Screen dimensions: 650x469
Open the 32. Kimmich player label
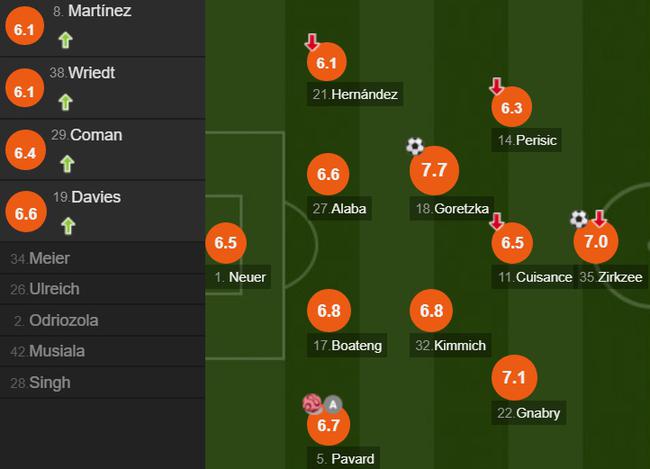(x=451, y=345)
